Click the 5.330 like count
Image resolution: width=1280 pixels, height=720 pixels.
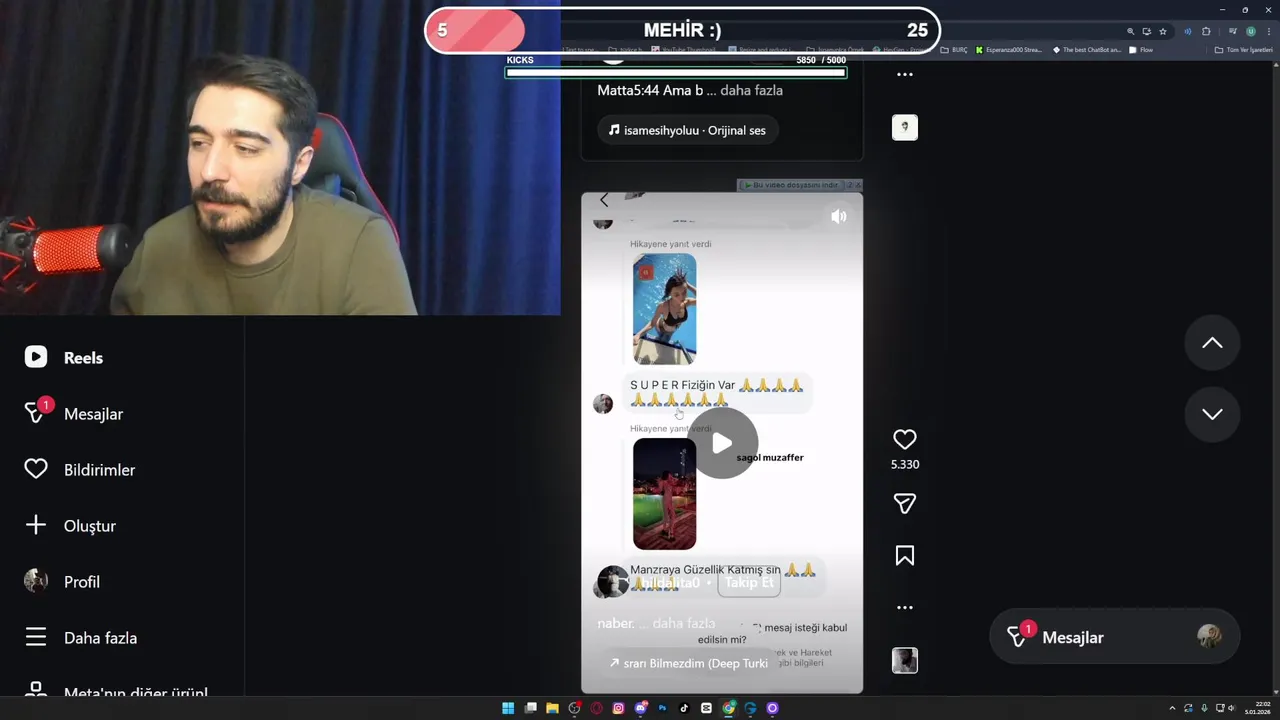pos(905,464)
